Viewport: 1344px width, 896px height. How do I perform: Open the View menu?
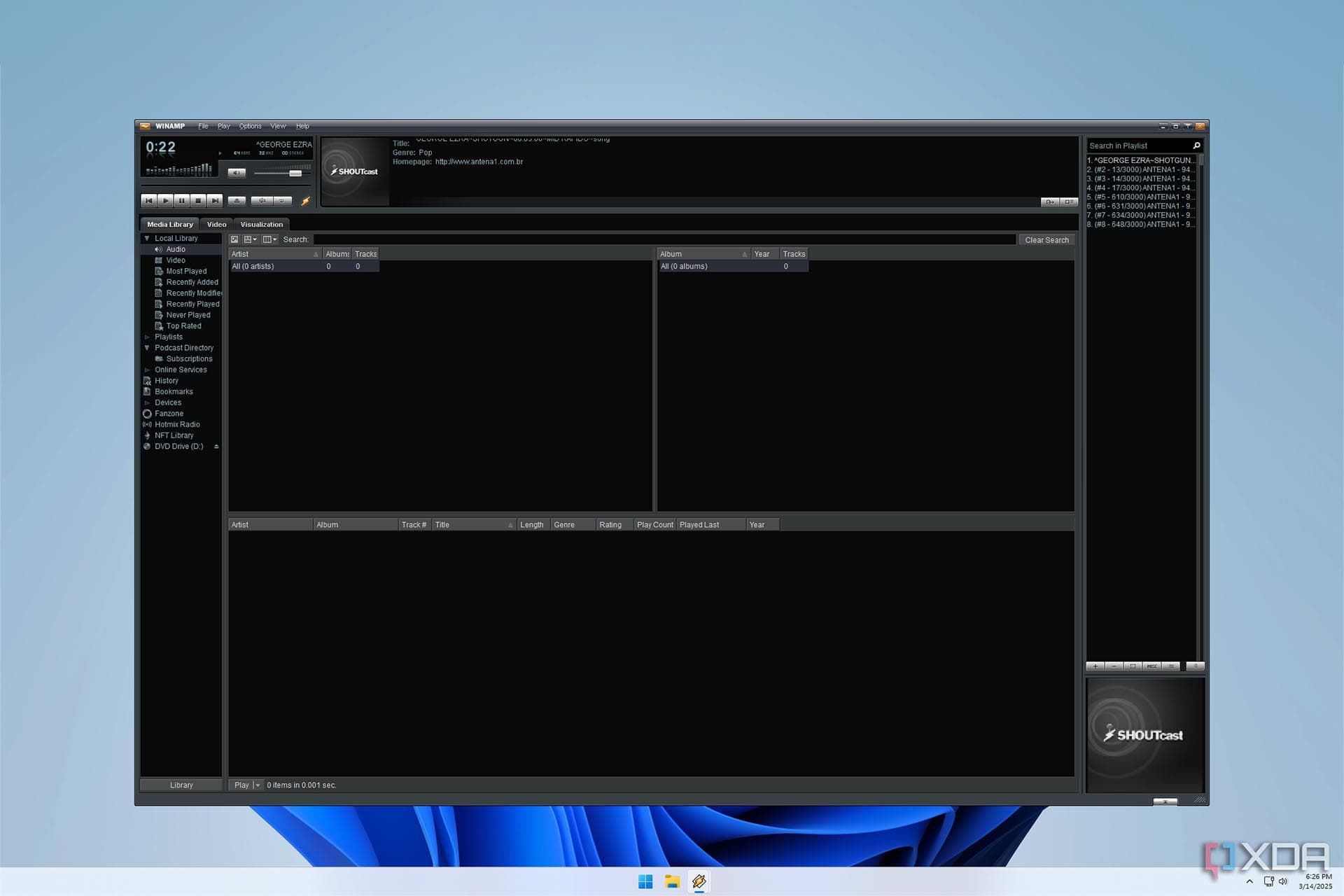[x=278, y=127]
